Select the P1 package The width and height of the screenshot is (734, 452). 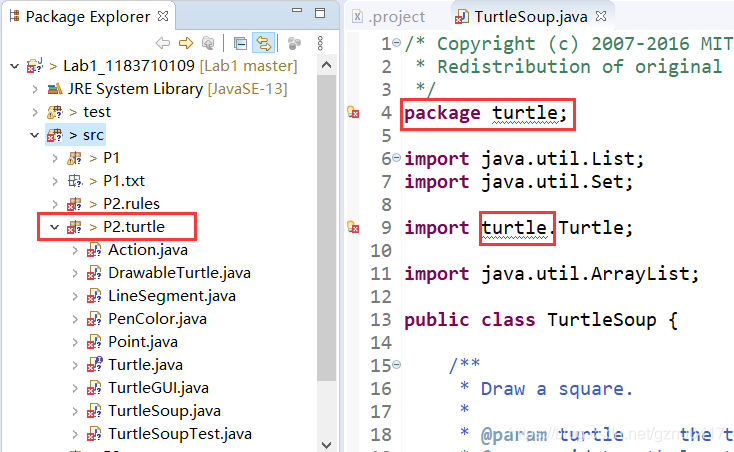(x=93, y=158)
